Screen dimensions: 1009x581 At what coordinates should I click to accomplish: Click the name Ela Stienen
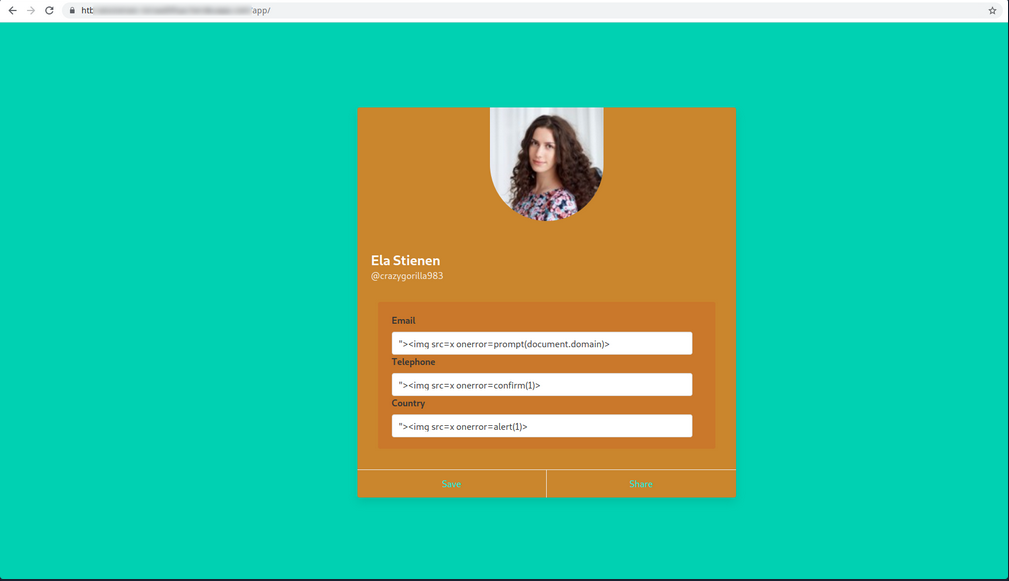(x=404, y=260)
